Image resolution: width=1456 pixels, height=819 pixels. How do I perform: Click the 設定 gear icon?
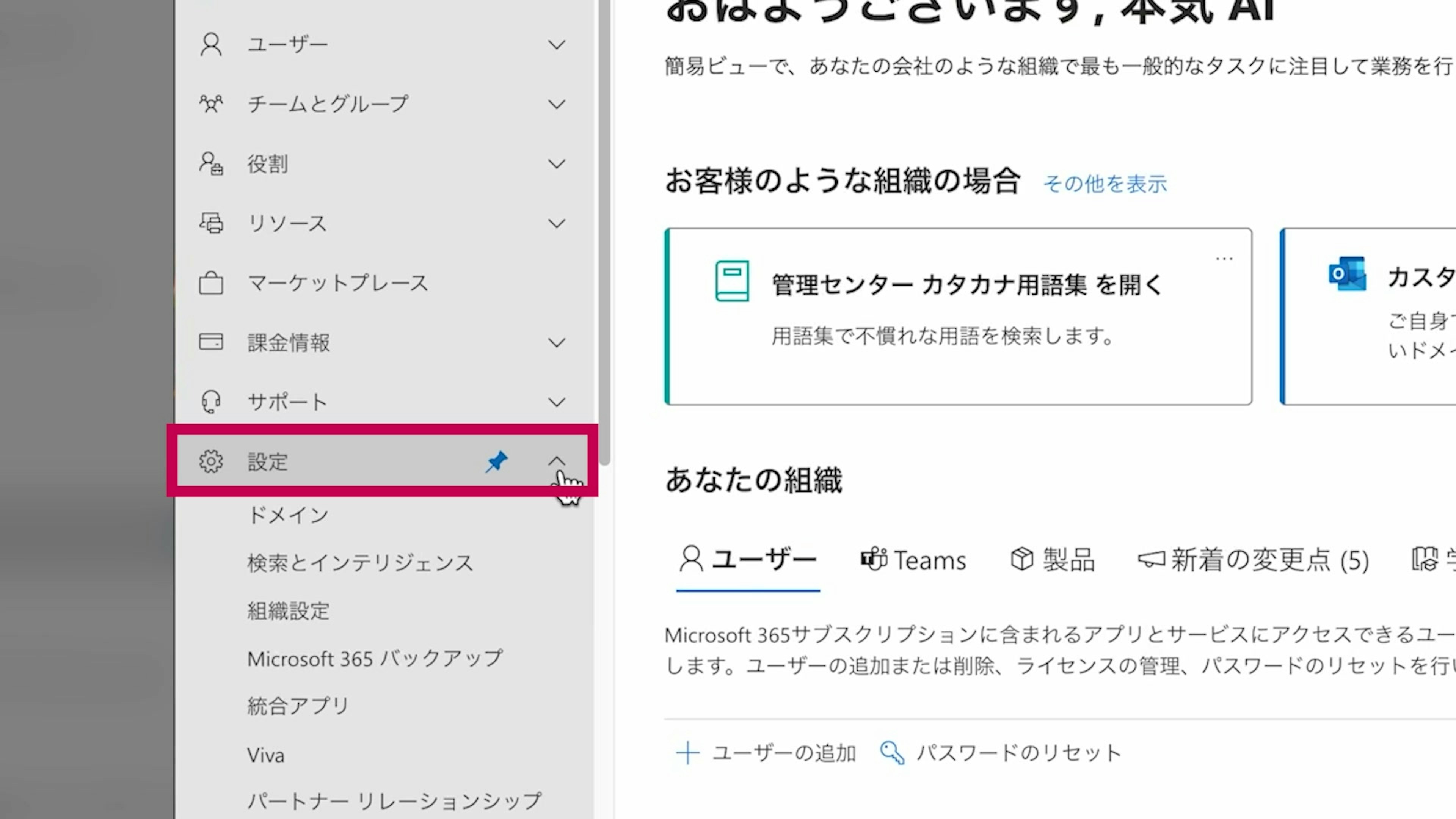point(211,461)
